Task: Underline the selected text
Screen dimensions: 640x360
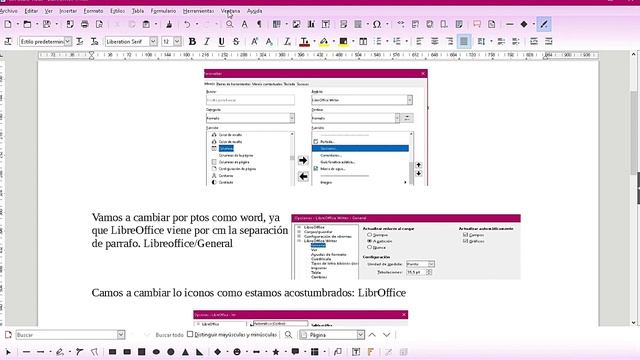Action: pyautogui.click(x=222, y=42)
